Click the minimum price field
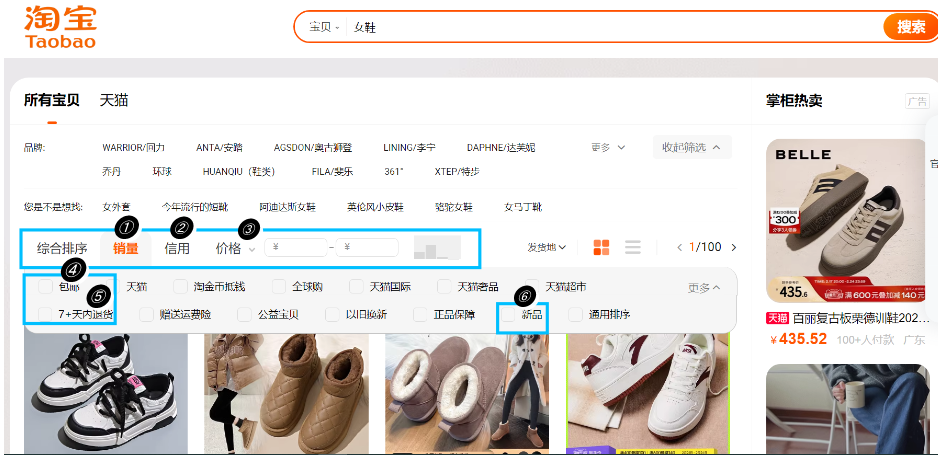 coord(296,247)
